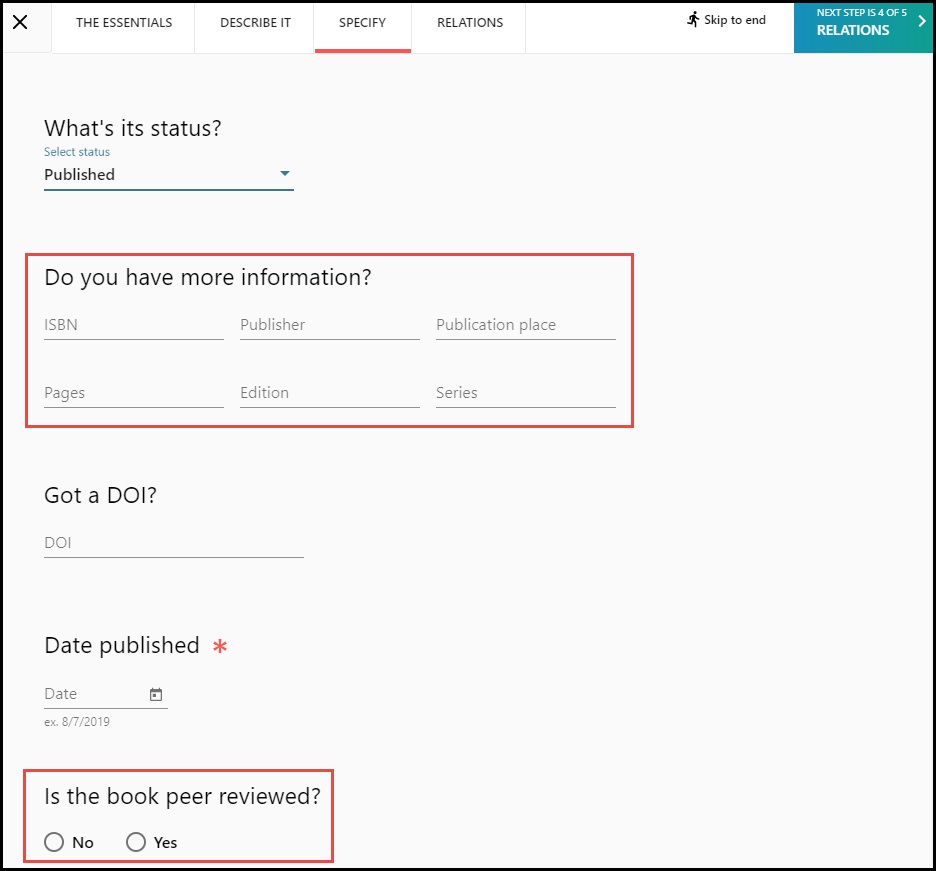Switch to The Essentials tab
Viewport: 936px width, 871px height.
124,23
